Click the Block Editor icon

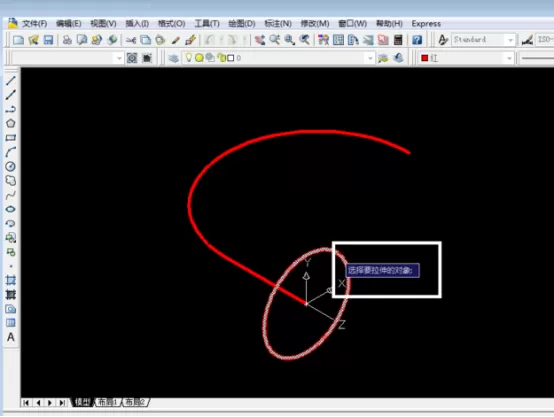point(190,40)
